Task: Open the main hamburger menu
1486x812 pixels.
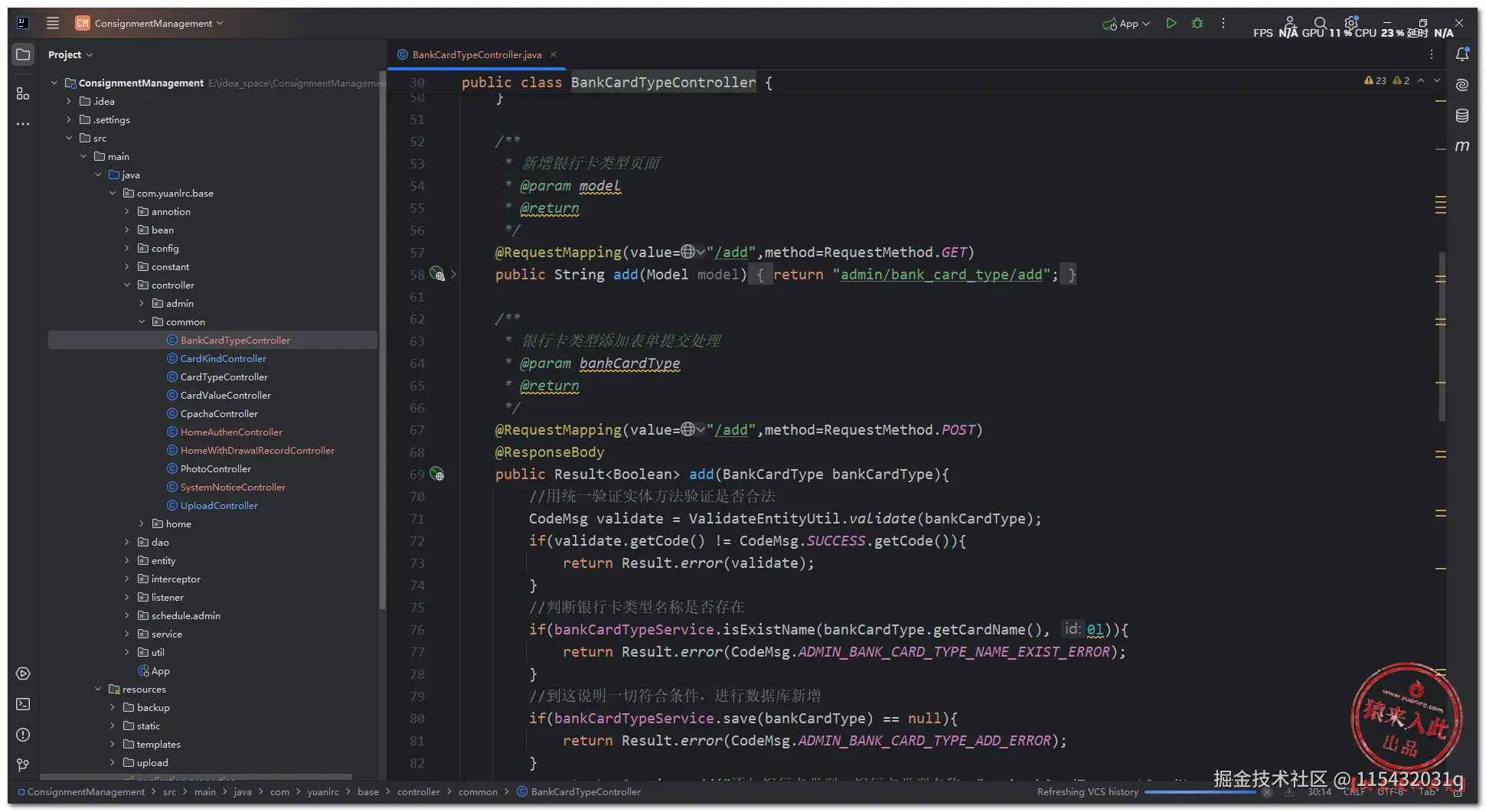Action: (52, 23)
